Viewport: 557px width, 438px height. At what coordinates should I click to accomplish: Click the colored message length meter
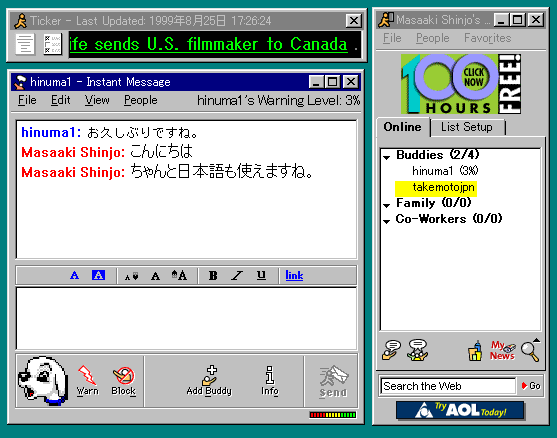332,415
